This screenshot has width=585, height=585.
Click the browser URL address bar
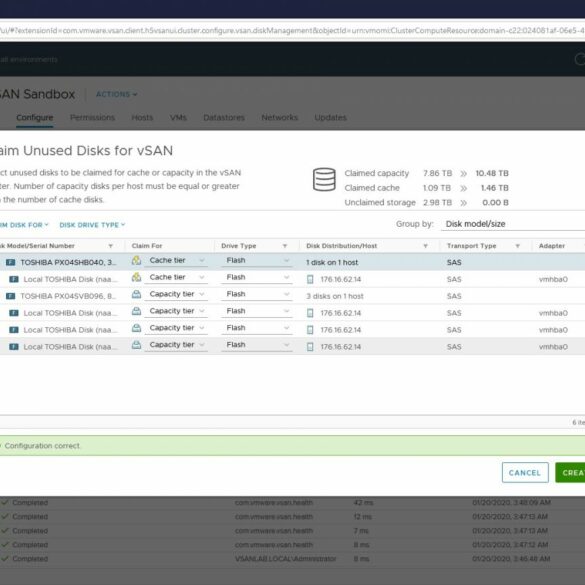coord(292,30)
